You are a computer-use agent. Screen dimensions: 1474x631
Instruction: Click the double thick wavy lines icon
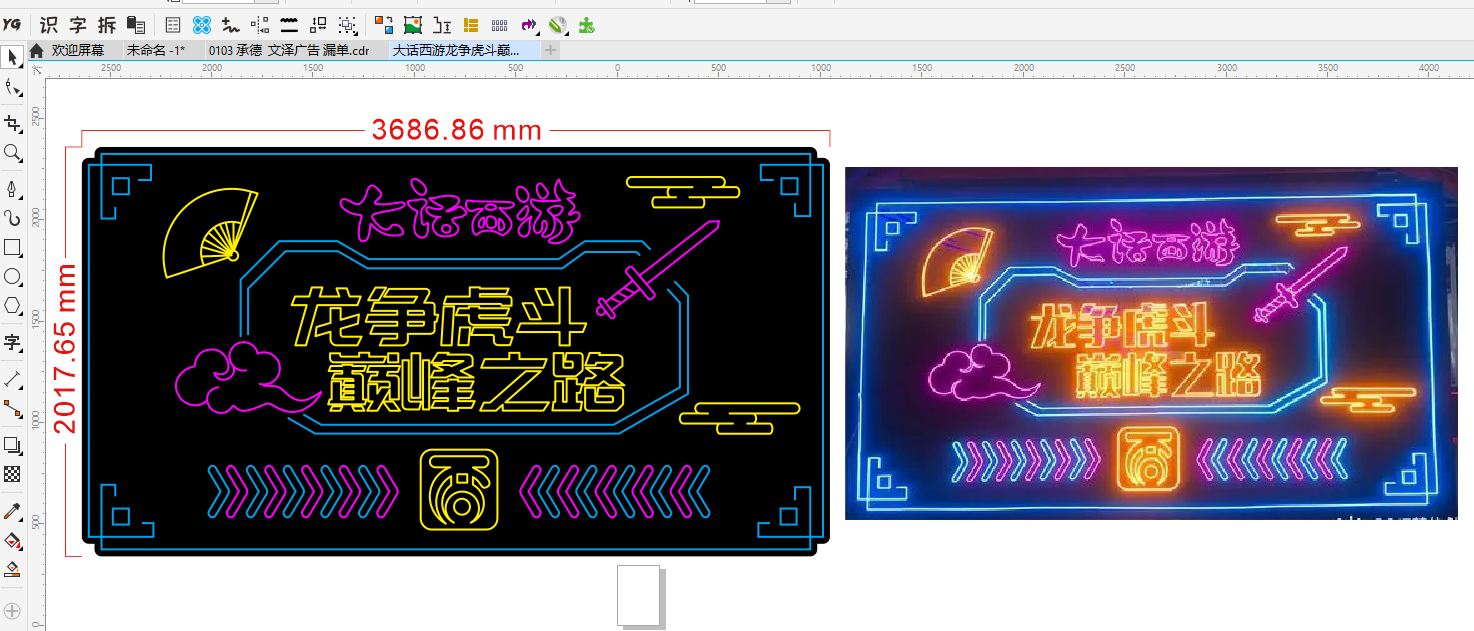click(290, 25)
